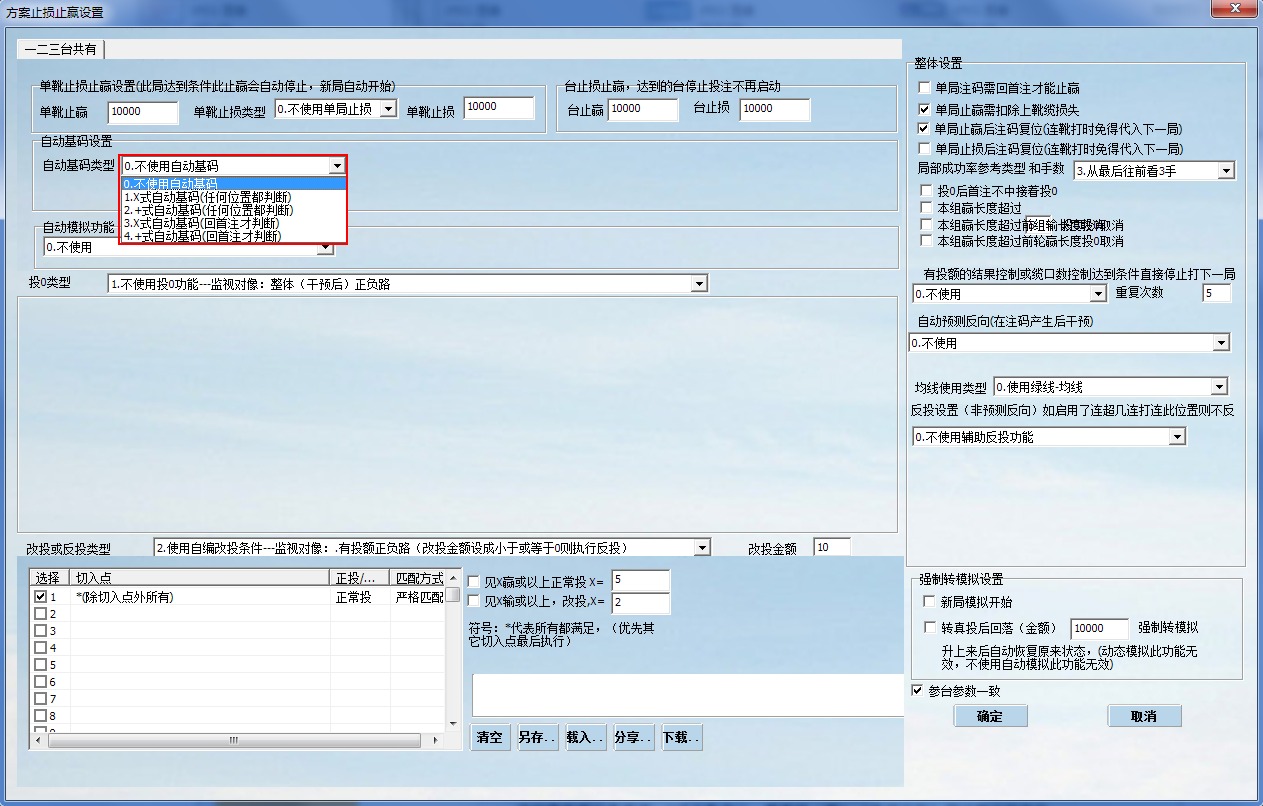Uncheck 单局止赢需扣除上靴缆损失
This screenshot has width=1263, height=806.
(x=923, y=107)
